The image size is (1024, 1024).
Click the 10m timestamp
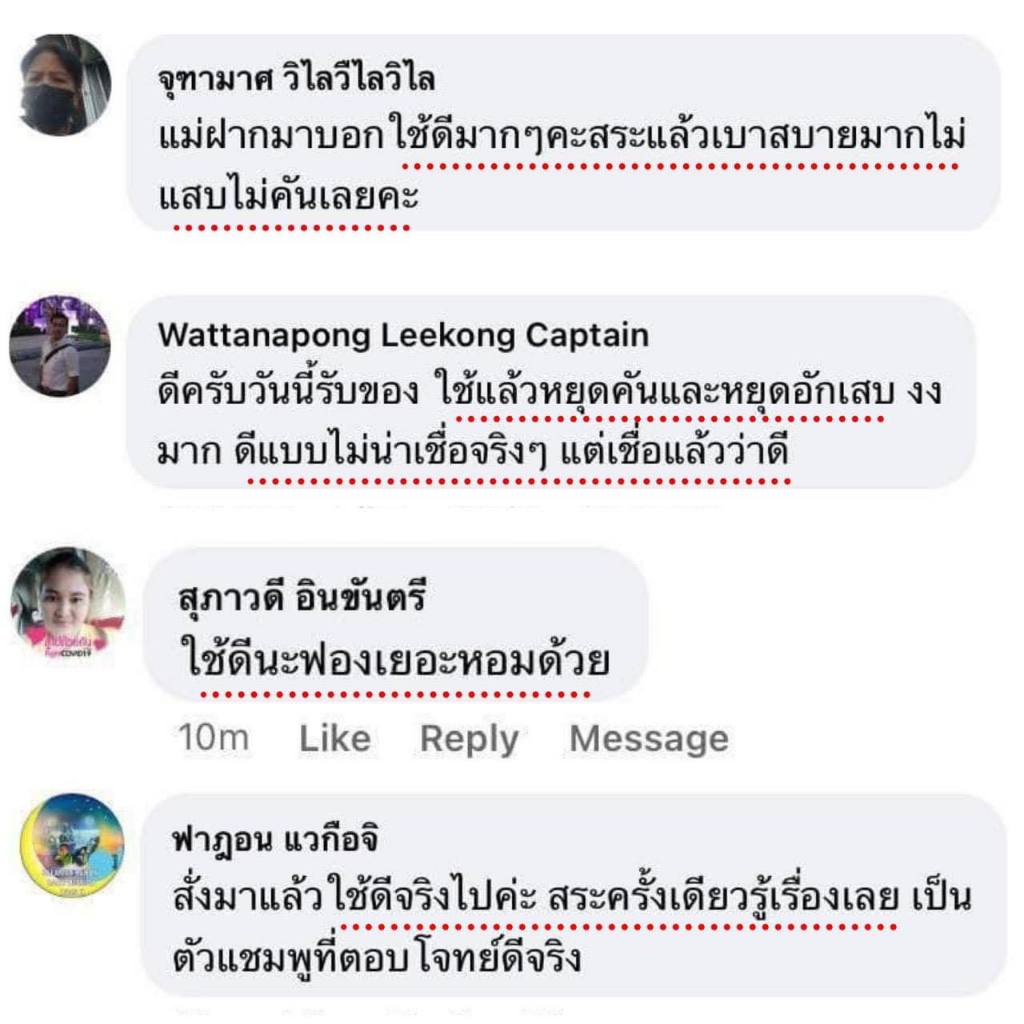pos(214,738)
